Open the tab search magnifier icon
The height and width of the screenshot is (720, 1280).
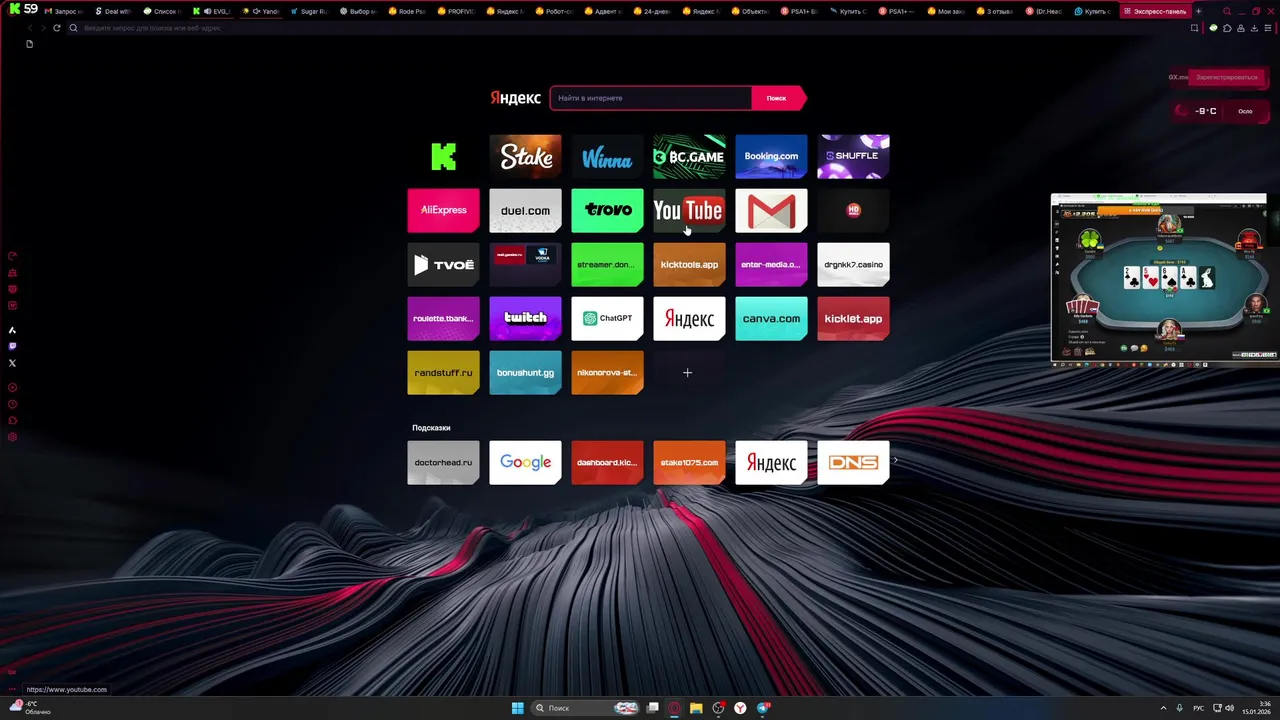click(1227, 11)
